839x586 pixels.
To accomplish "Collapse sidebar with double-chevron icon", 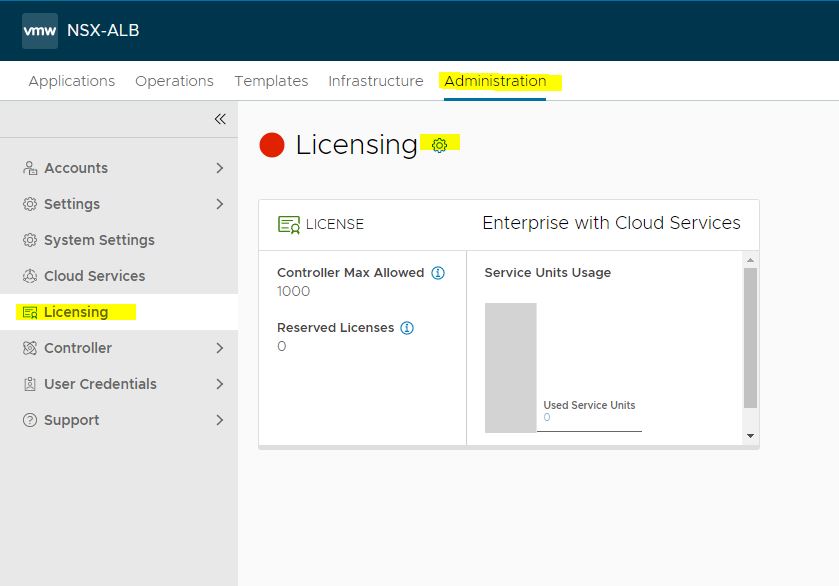I will [x=220, y=119].
